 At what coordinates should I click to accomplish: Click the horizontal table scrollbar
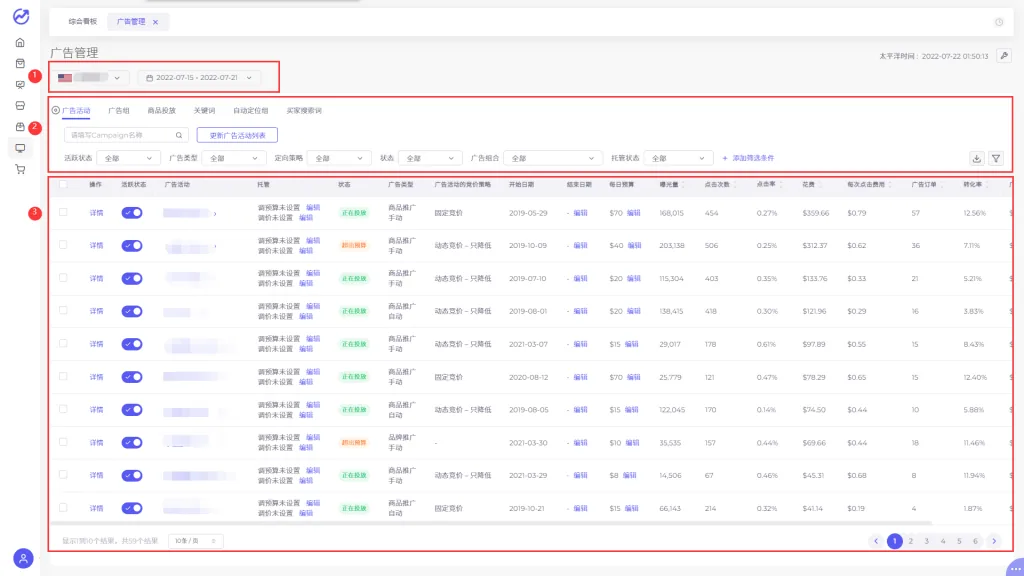click(x=491, y=523)
